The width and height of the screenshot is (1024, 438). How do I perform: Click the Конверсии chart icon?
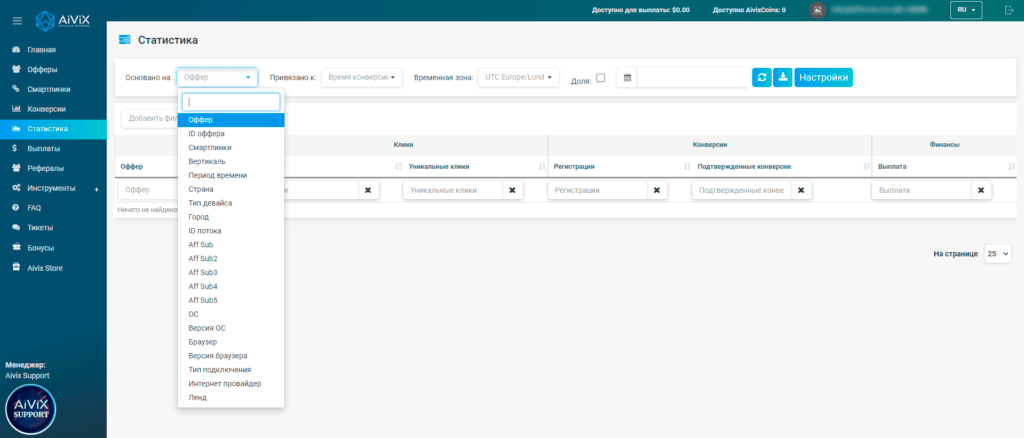coord(16,109)
